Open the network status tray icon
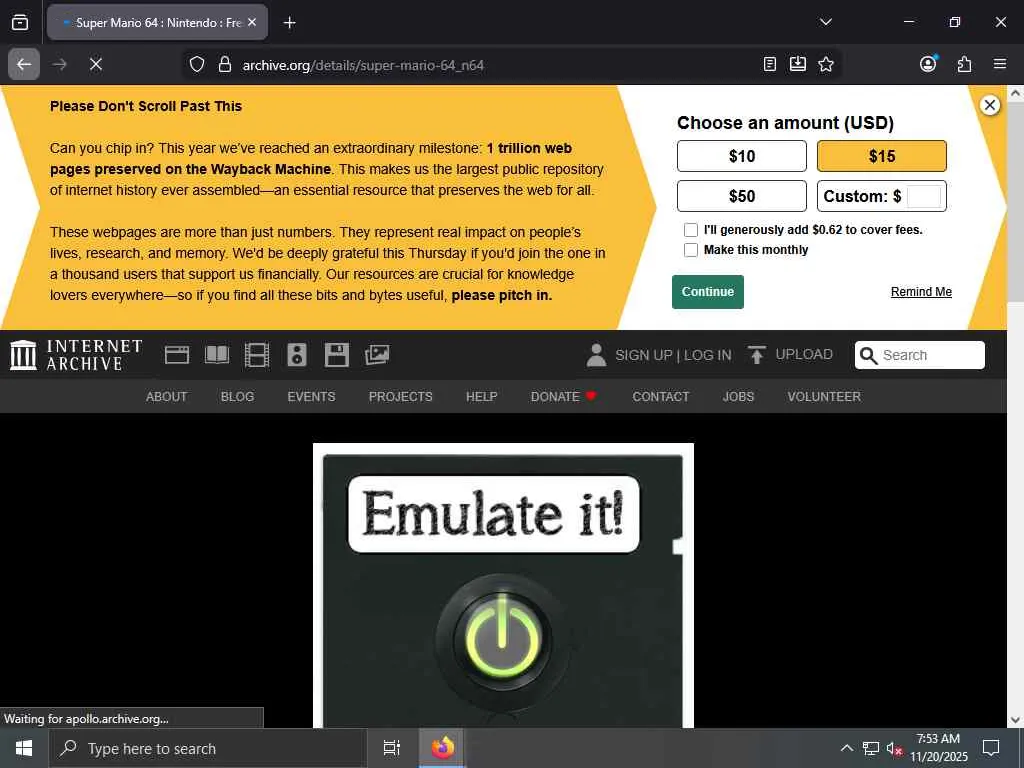1024x768 pixels. click(x=871, y=748)
